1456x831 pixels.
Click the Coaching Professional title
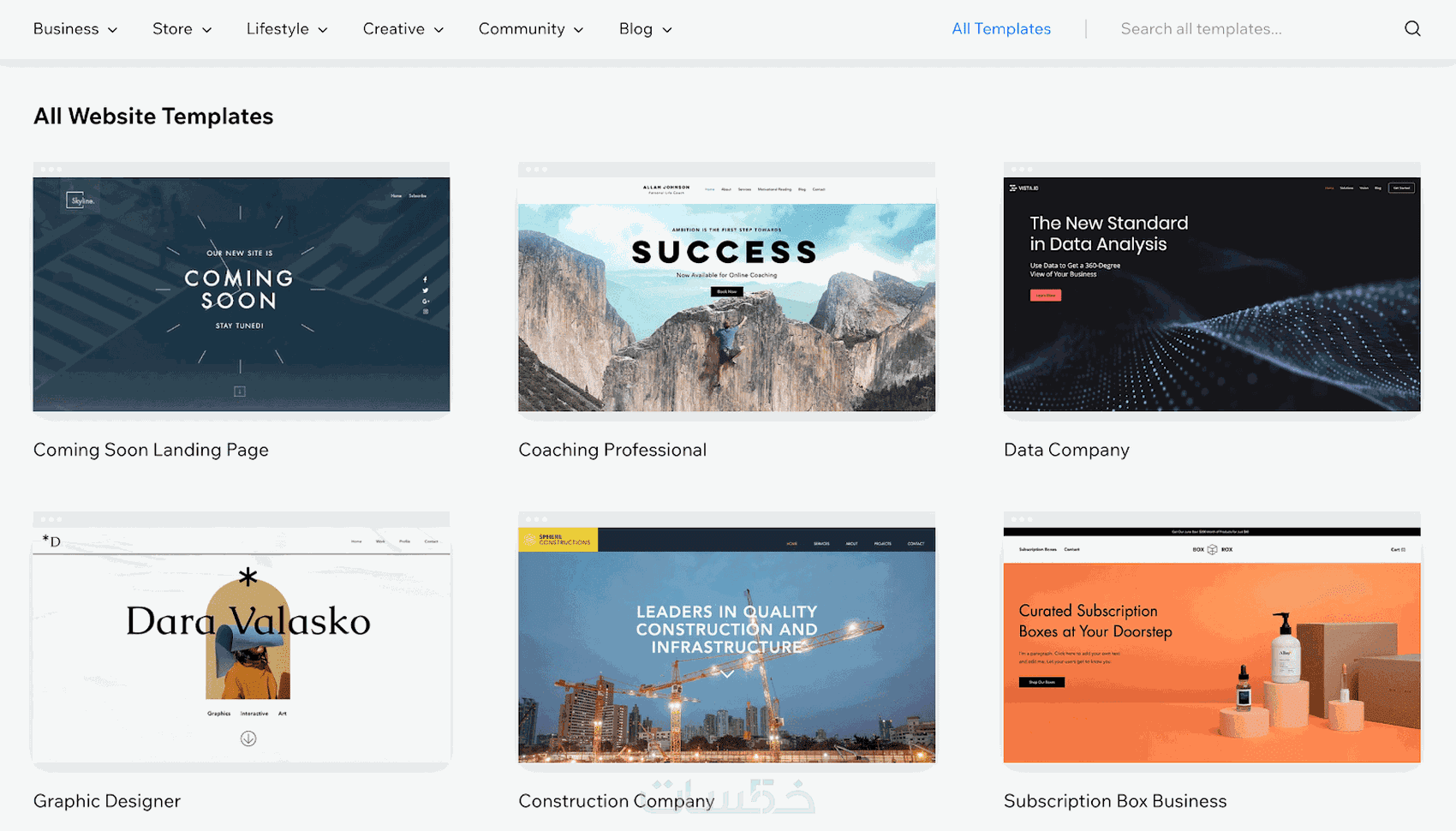tap(612, 450)
